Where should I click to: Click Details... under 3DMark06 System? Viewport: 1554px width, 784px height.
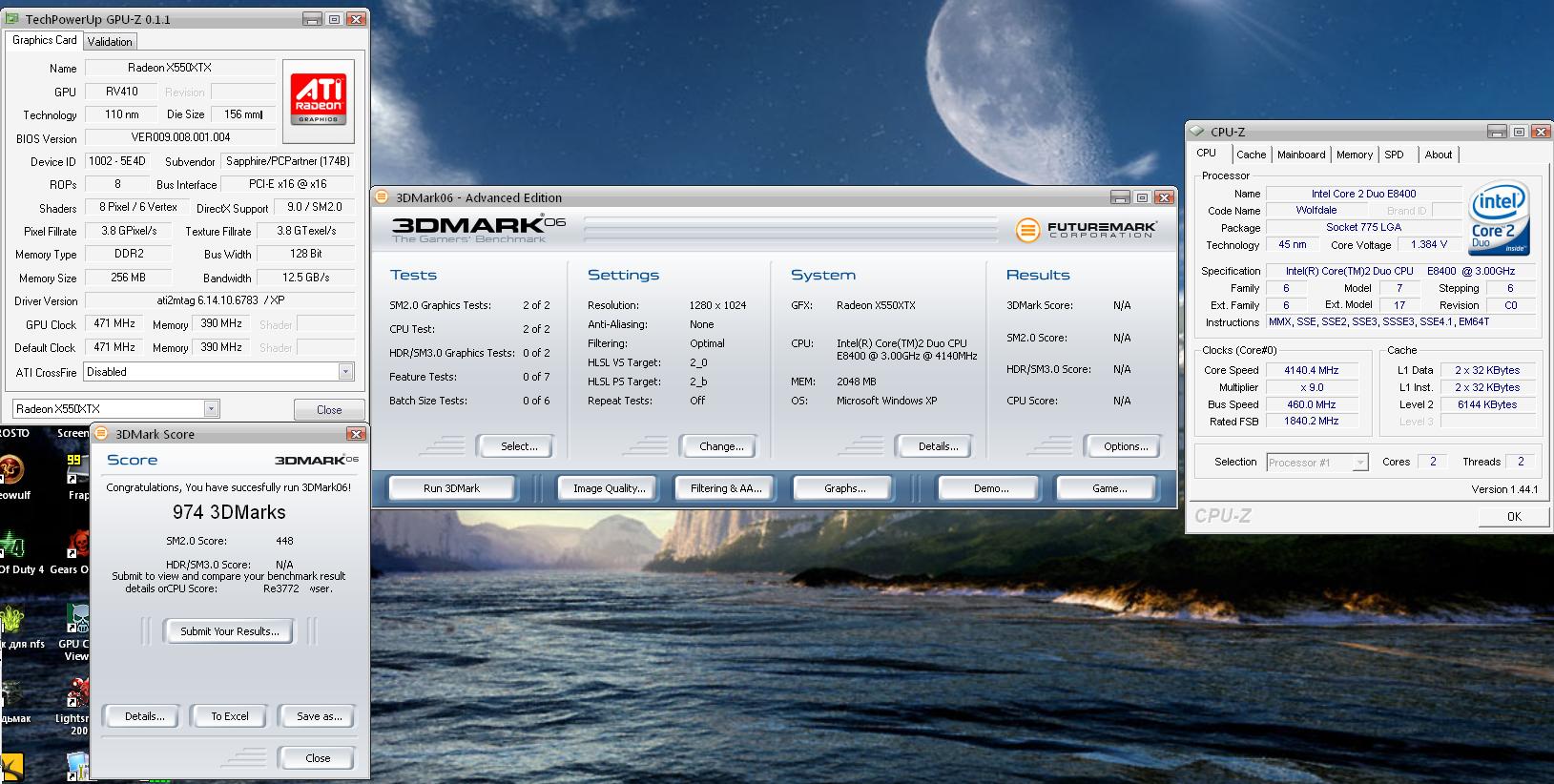tap(938, 446)
